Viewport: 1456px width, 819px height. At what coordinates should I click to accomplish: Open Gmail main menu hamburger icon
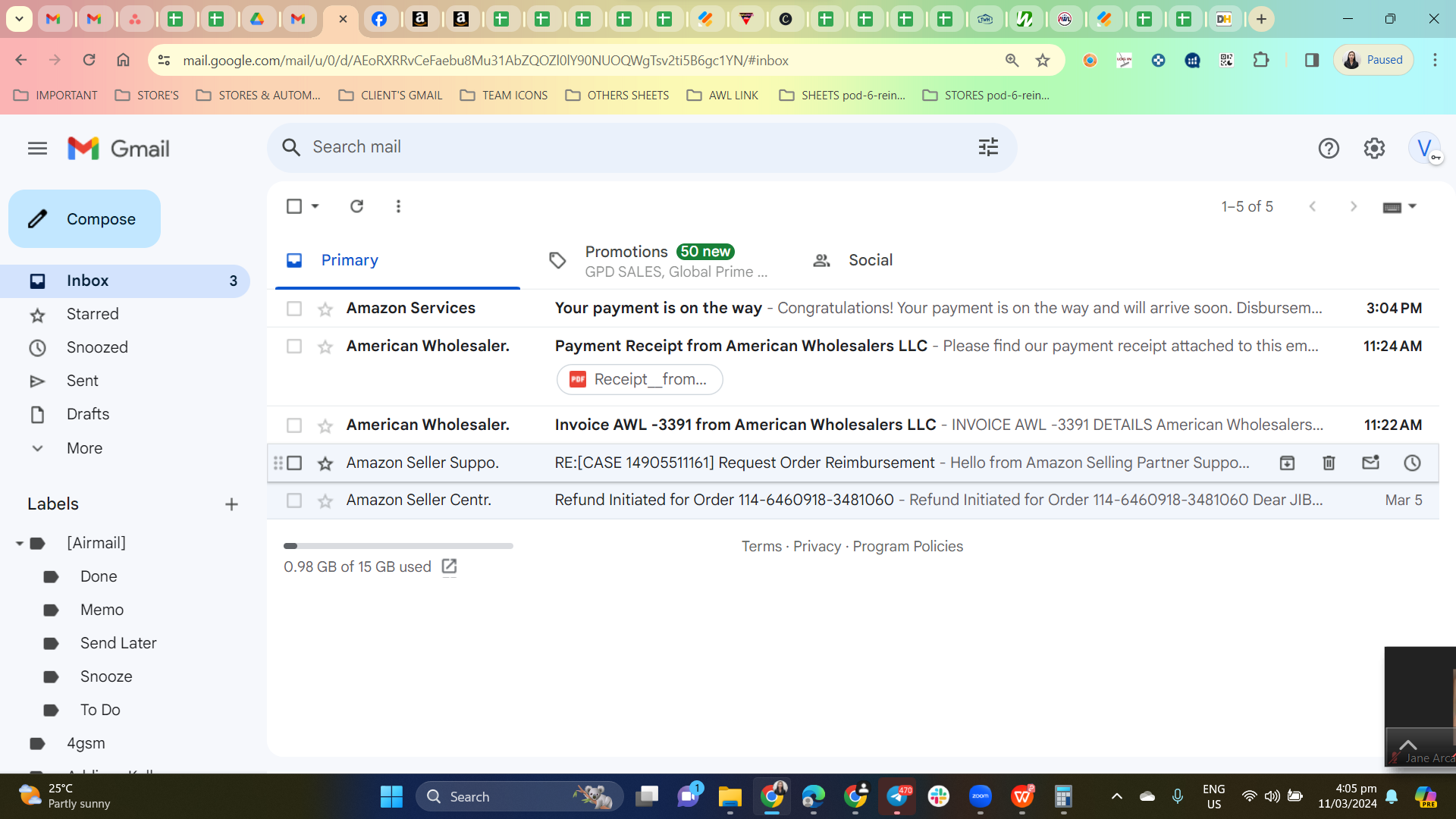[x=37, y=149]
